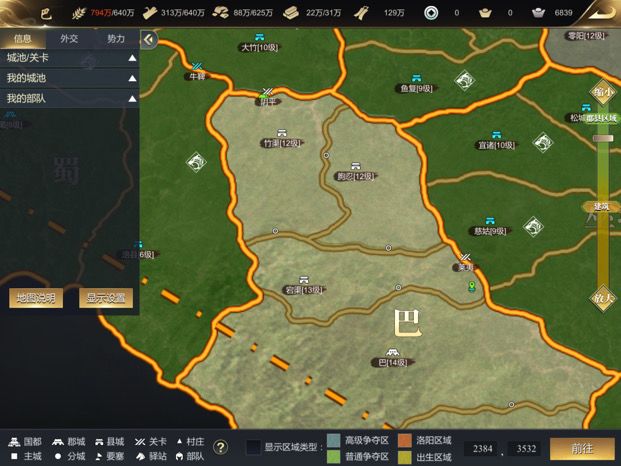621x466 pixels.
Task: Open the 显示设置 button
Action: 106,298
